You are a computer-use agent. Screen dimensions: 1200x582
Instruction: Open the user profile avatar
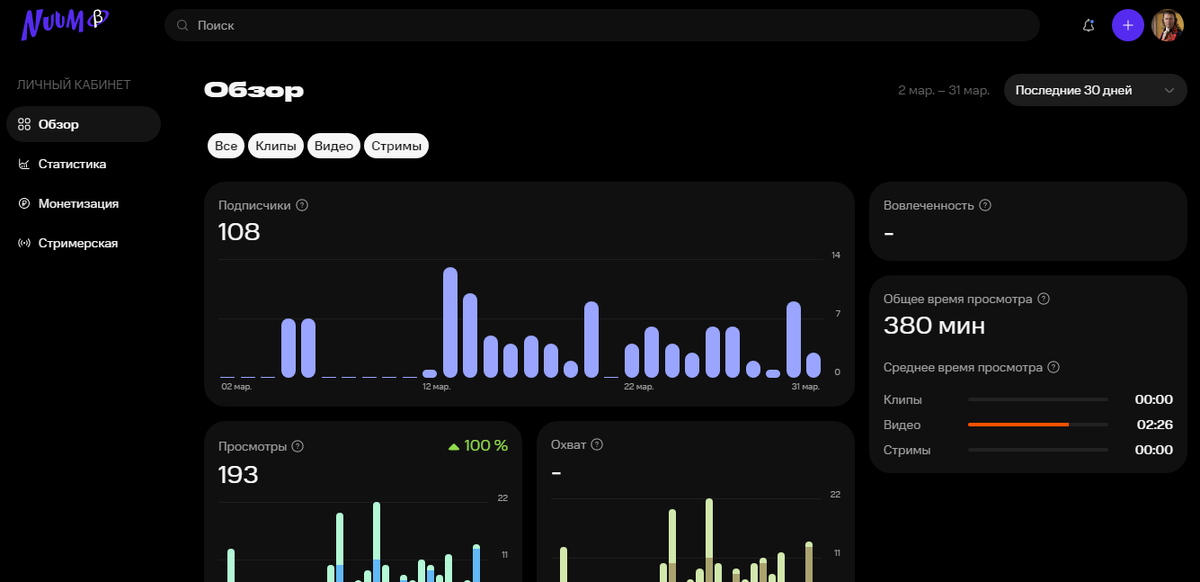(1168, 26)
